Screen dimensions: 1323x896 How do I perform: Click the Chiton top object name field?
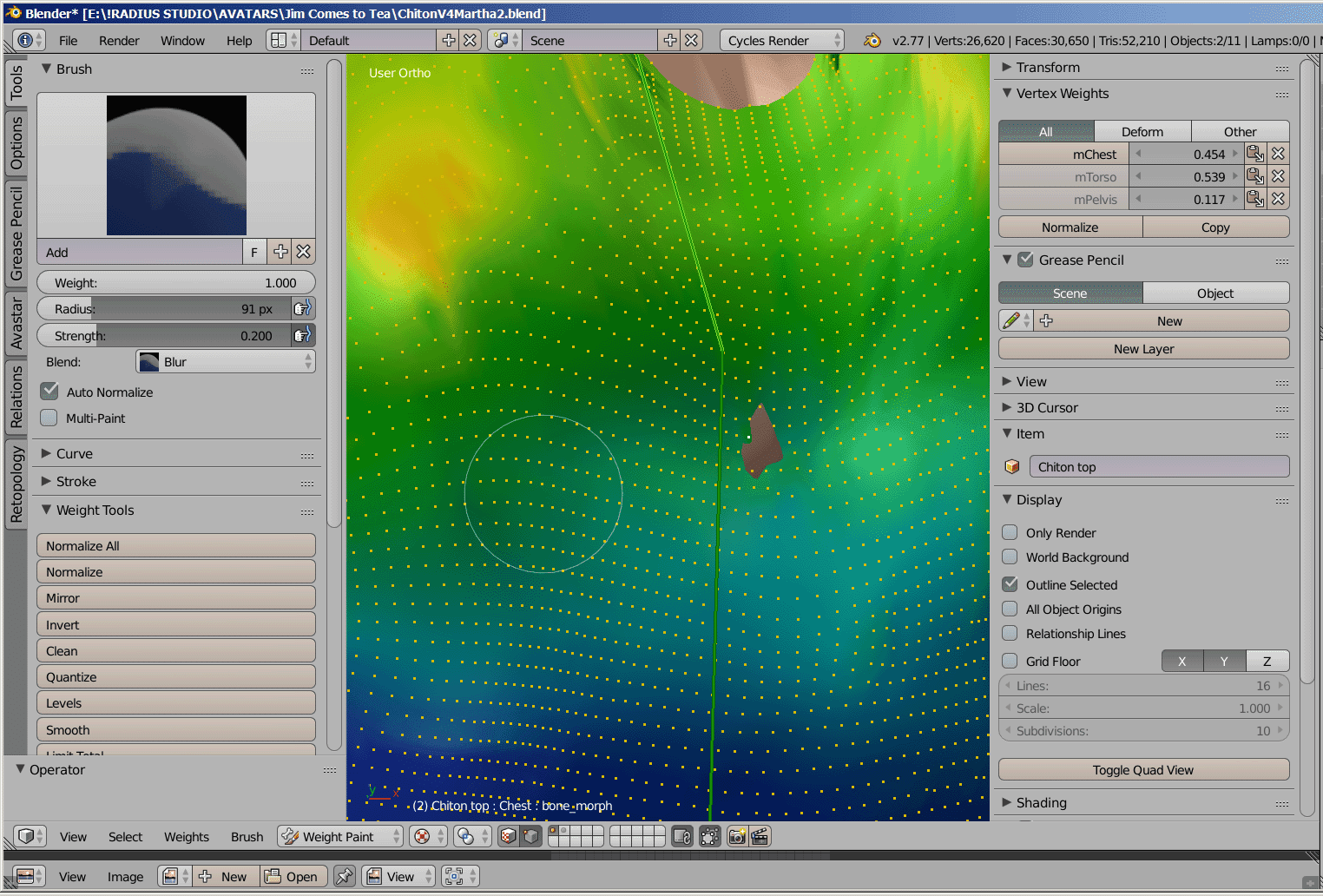tap(1159, 466)
